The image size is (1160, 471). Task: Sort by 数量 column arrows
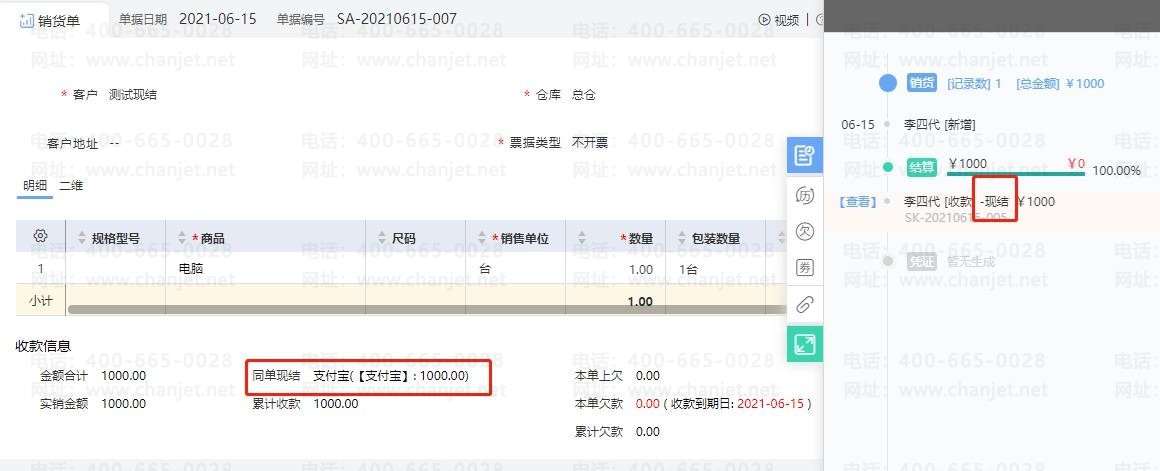(582, 238)
